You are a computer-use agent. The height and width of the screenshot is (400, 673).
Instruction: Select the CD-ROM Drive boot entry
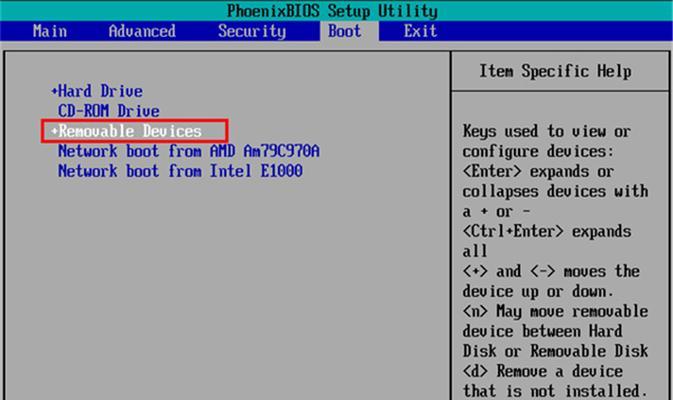[x=109, y=111]
